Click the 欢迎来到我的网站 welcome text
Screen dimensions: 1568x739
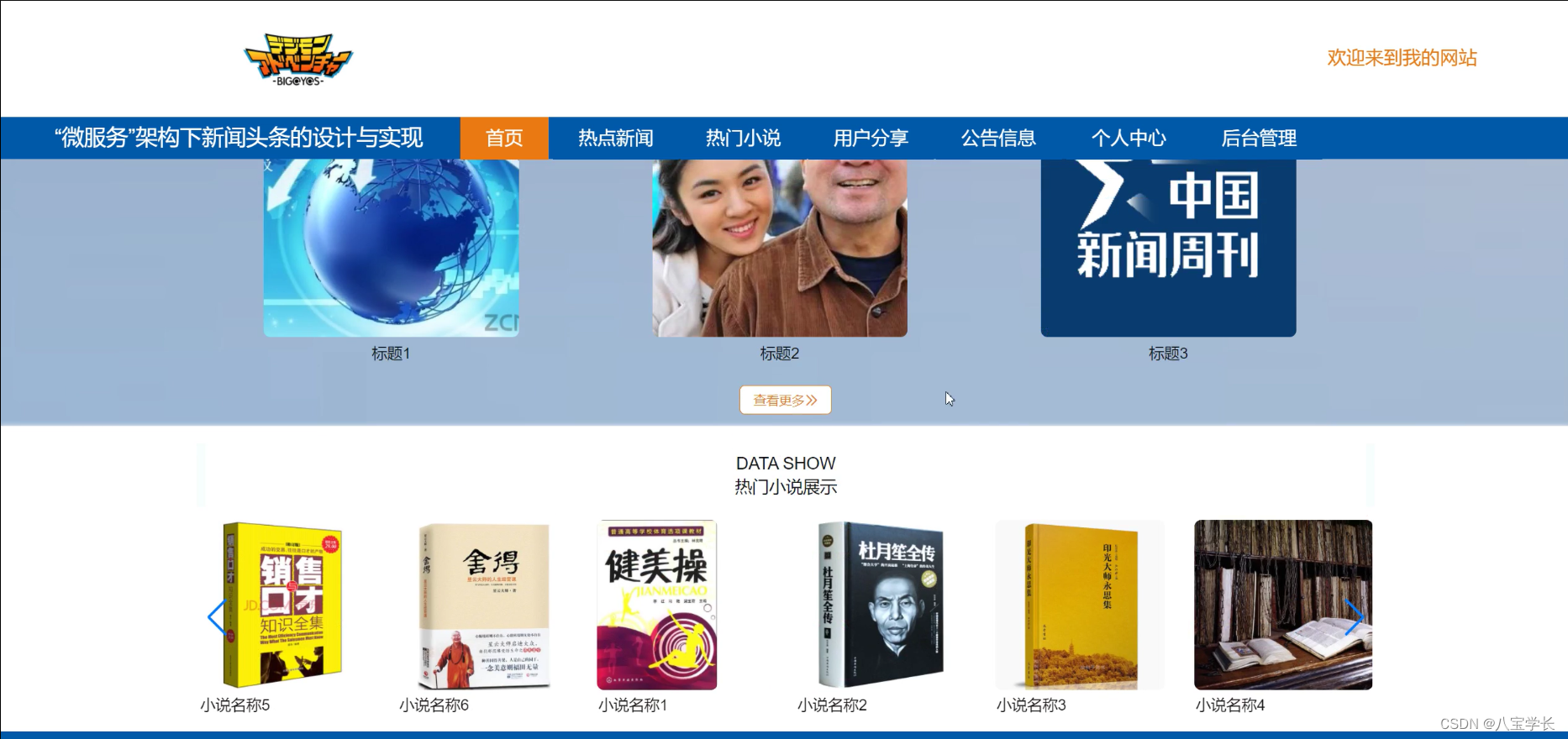1402,58
